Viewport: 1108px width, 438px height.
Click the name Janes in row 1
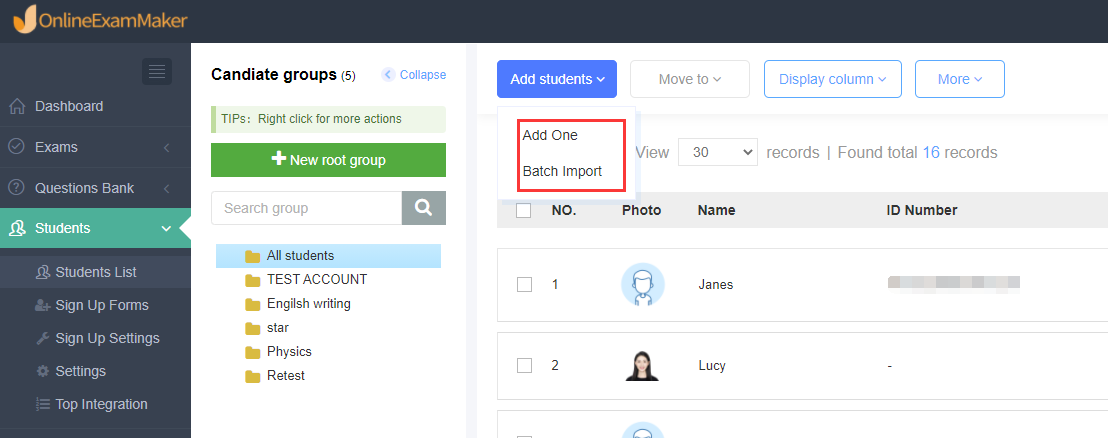pyautogui.click(x=716, y=285)
